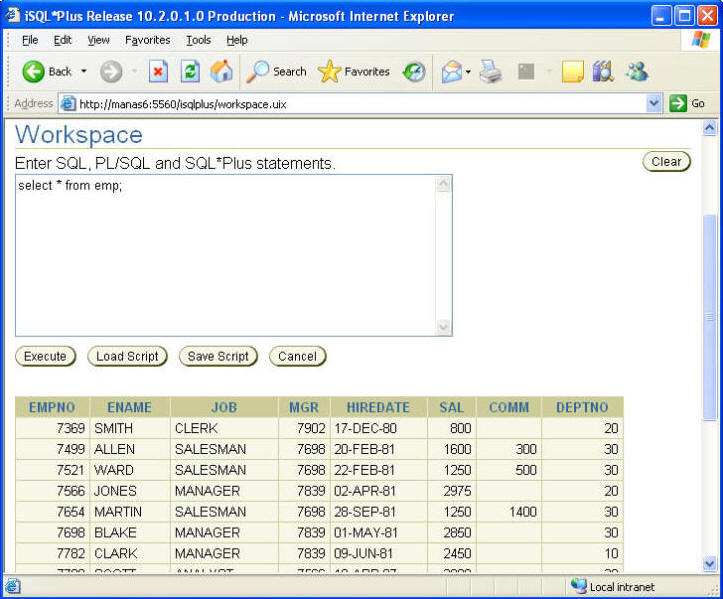723x599 pixels.
Task: Open the Help menu
Action: click(x=237, y=40)
